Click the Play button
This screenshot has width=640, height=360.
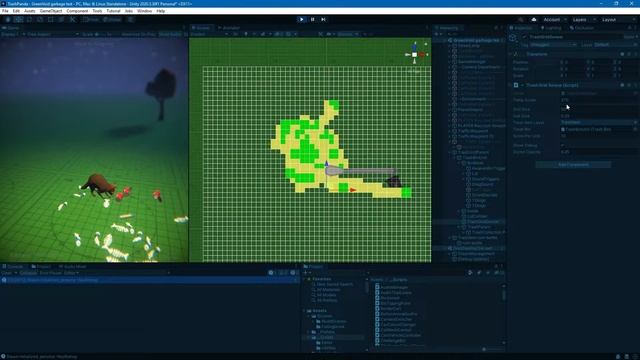tap(302, 19)
